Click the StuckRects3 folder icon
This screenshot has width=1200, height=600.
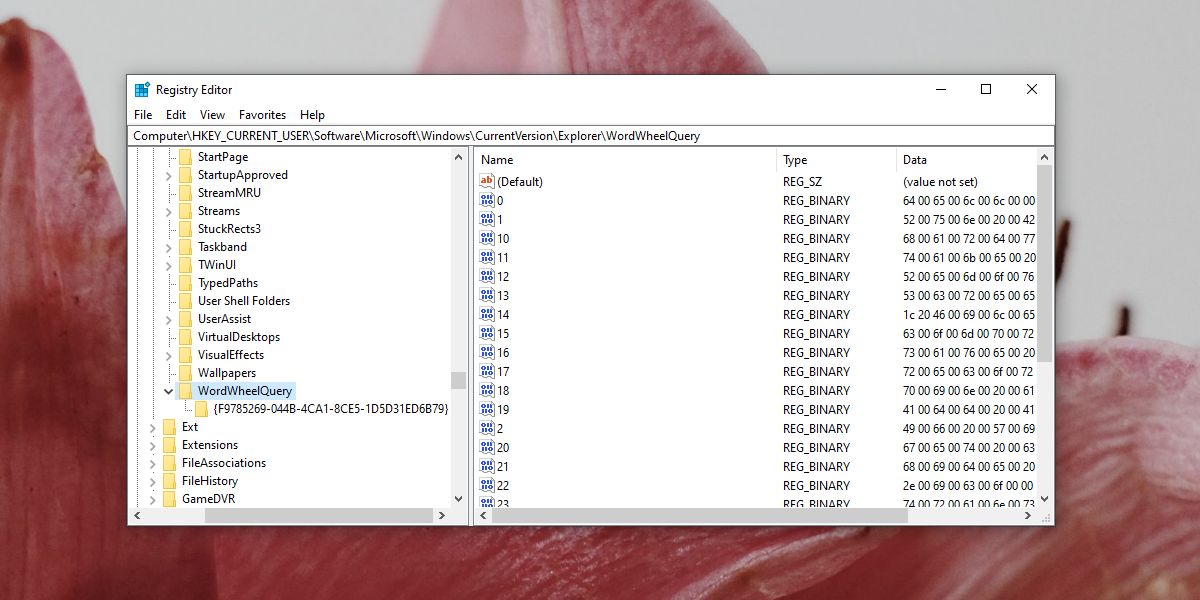point(185,229)
